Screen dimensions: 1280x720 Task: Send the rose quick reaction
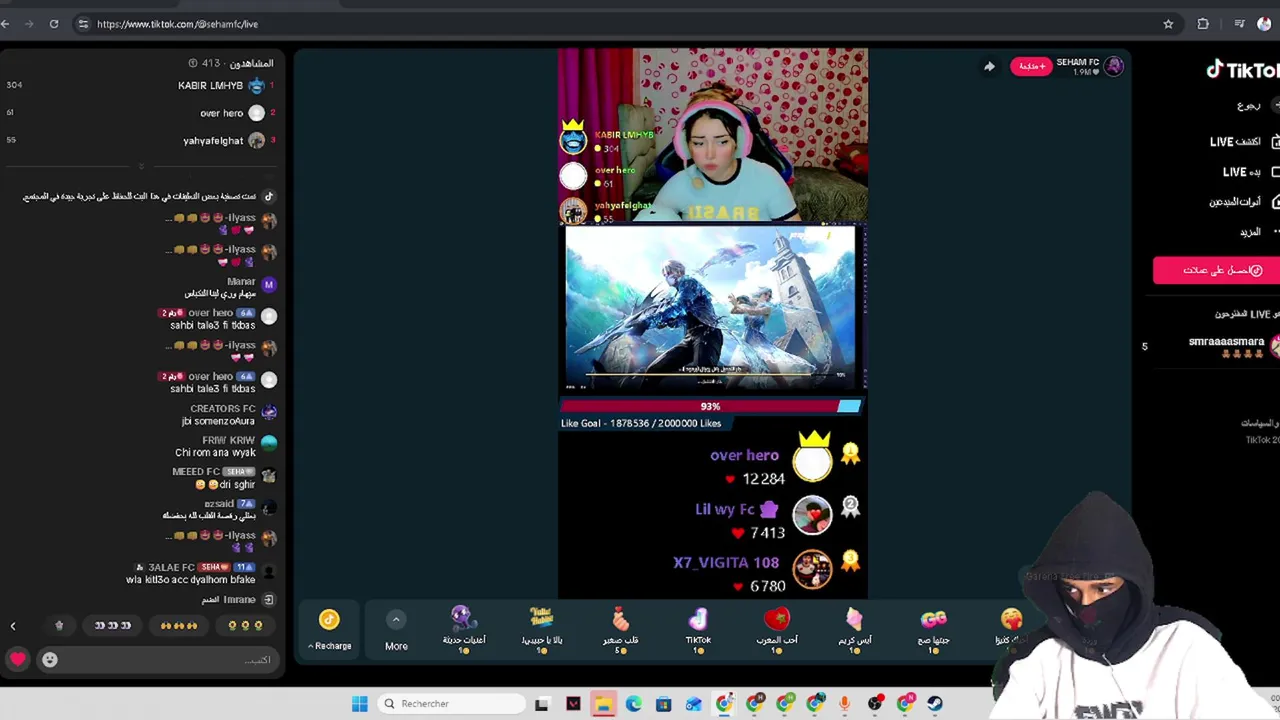point(59,625)
